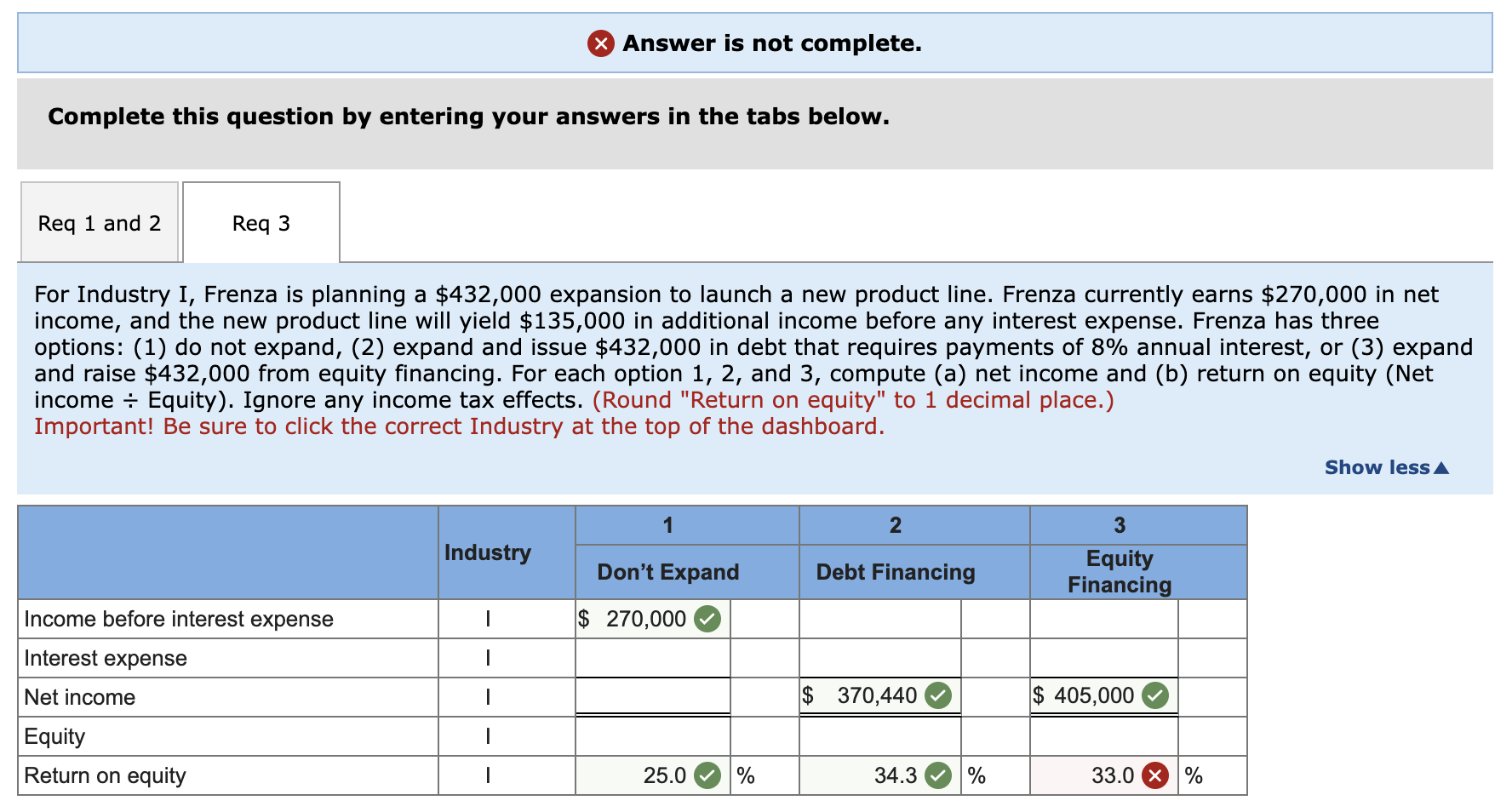Click the Show less disclosure triangle
This screenshot has height=812, width=1512.
pos(1440,466)
